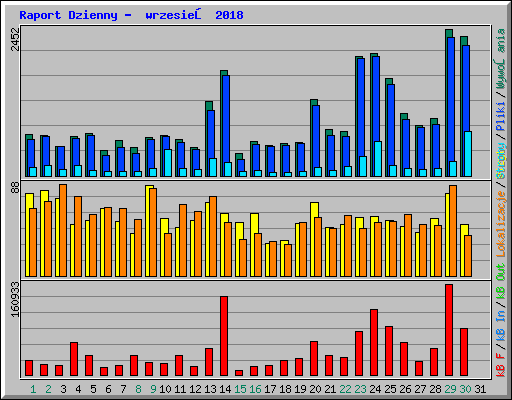Click the orange Lokalizacje bar for day 3
The image size is (512, 400).
pyautogui.click(x=63, y=230)
